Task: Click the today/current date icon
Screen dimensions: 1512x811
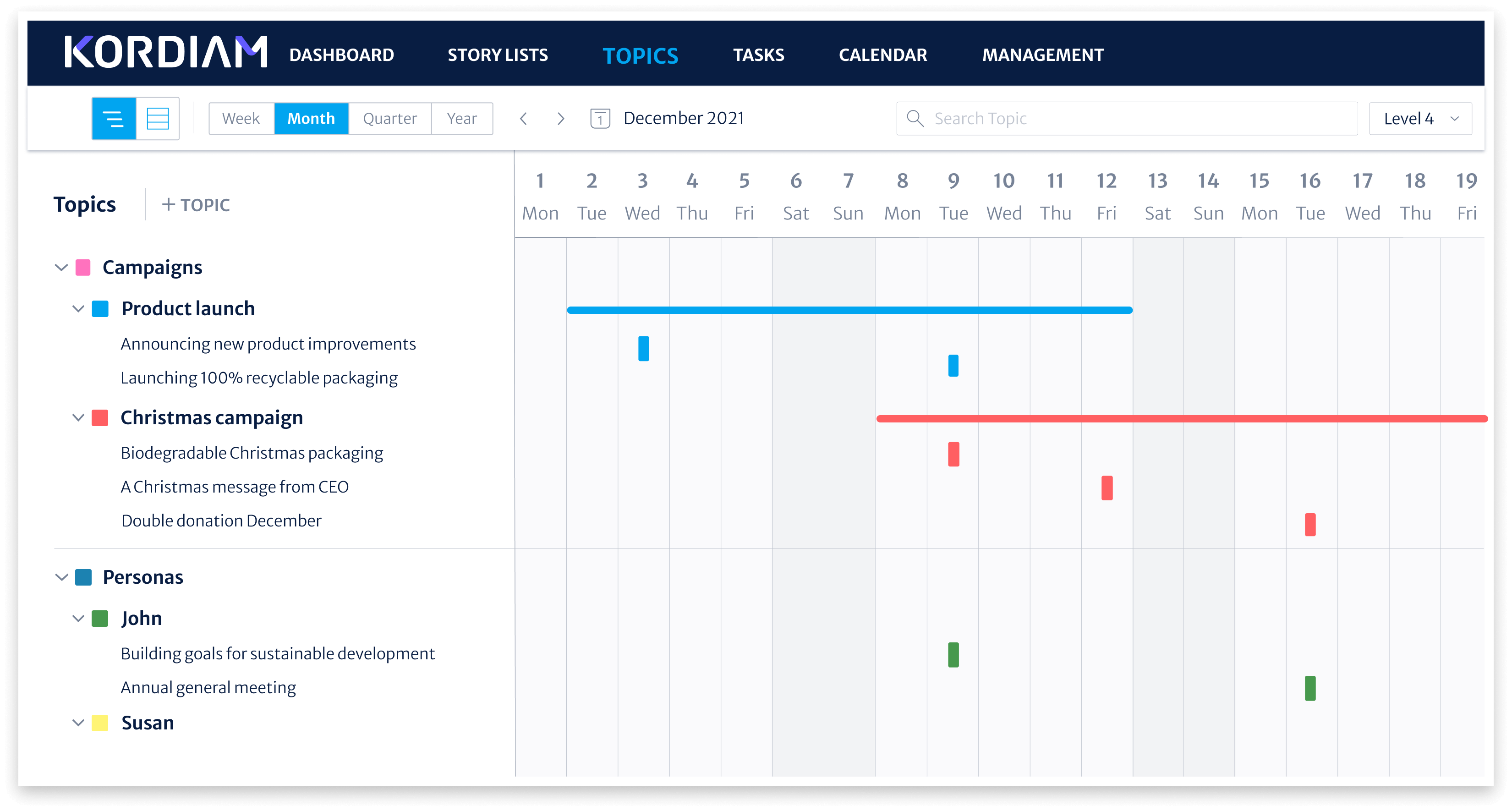Action: click(597, 118)
